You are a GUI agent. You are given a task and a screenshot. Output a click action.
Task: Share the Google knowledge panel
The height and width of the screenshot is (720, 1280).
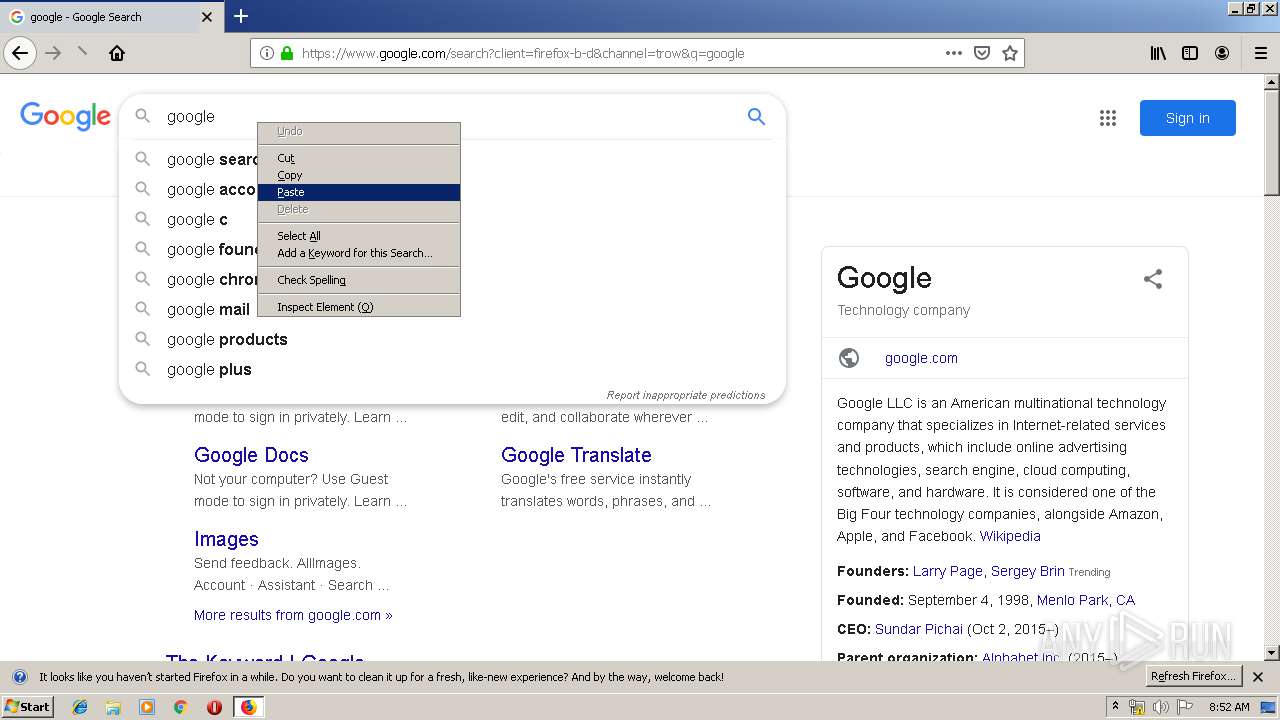pyautogui.click(x=1153, y=279)
